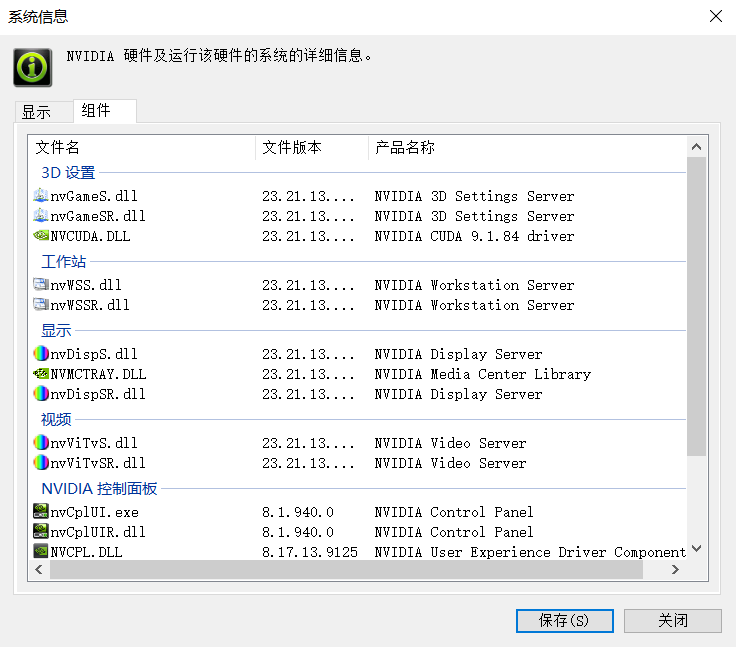This screenshot has width=736, height=647.
Task: Sort by the 产品名称 column header
Action: coord(527,147)
